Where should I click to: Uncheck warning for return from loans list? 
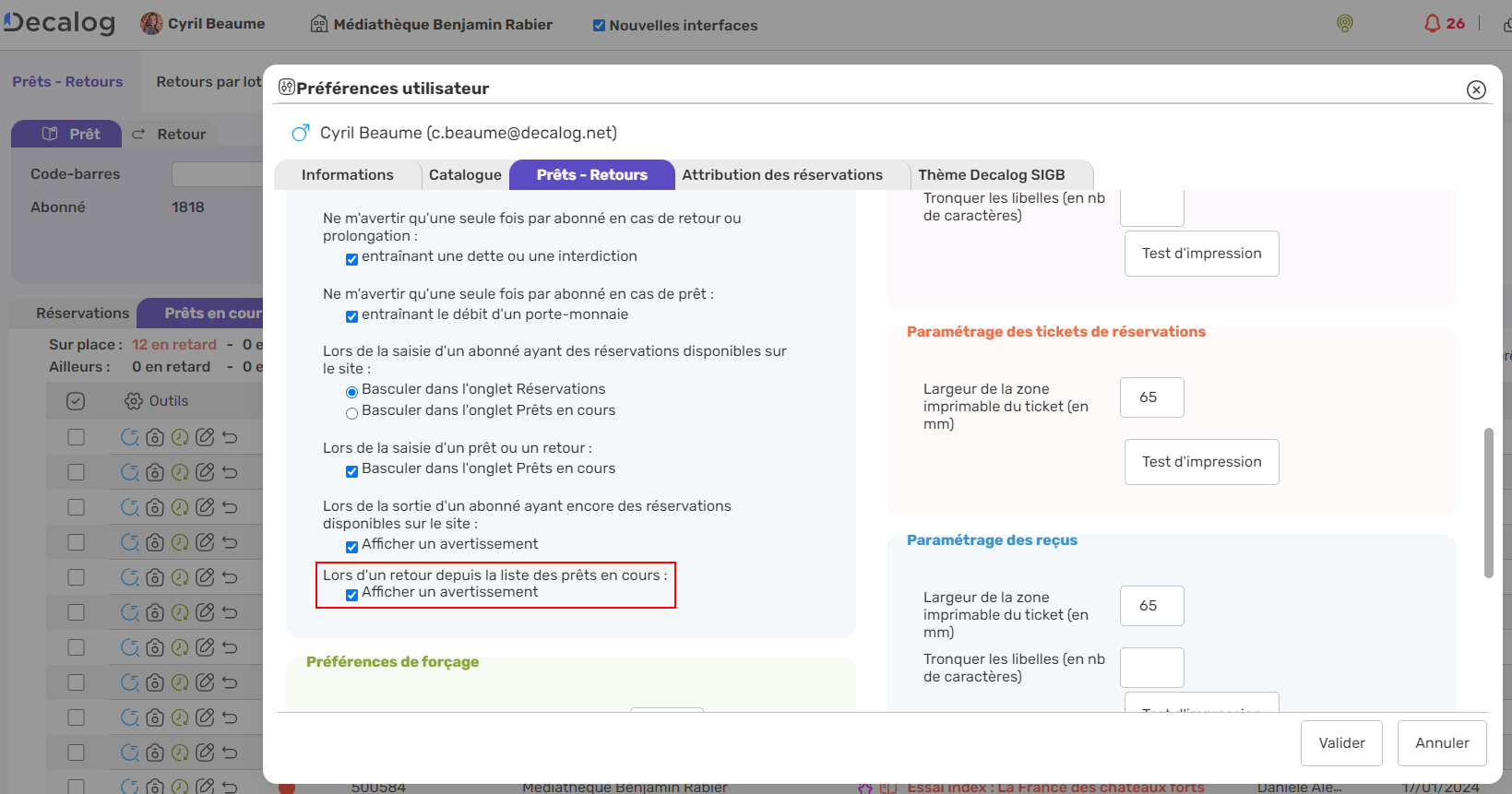351,595
